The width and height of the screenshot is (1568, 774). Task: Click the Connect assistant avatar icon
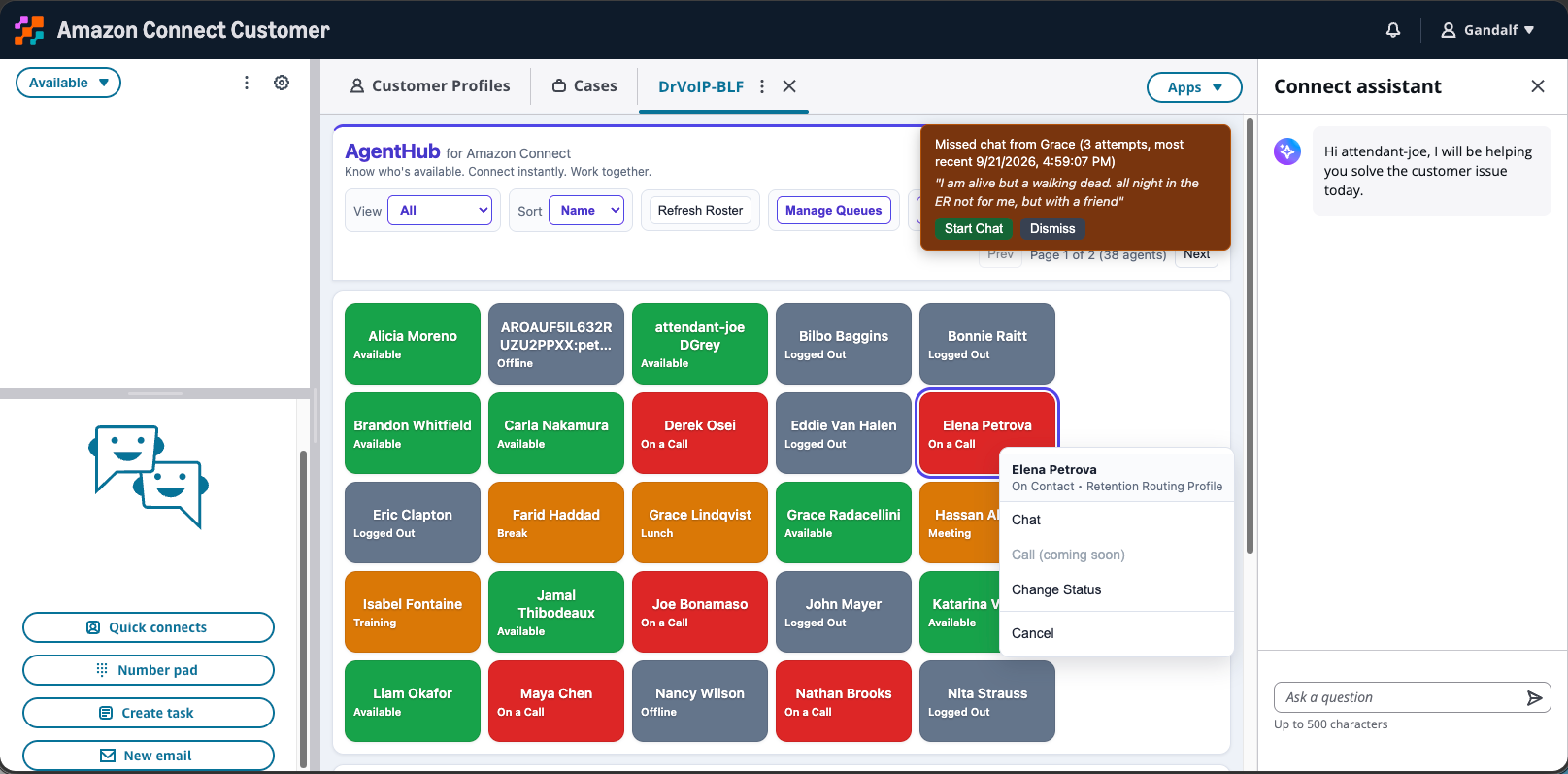click(1287, 151)
